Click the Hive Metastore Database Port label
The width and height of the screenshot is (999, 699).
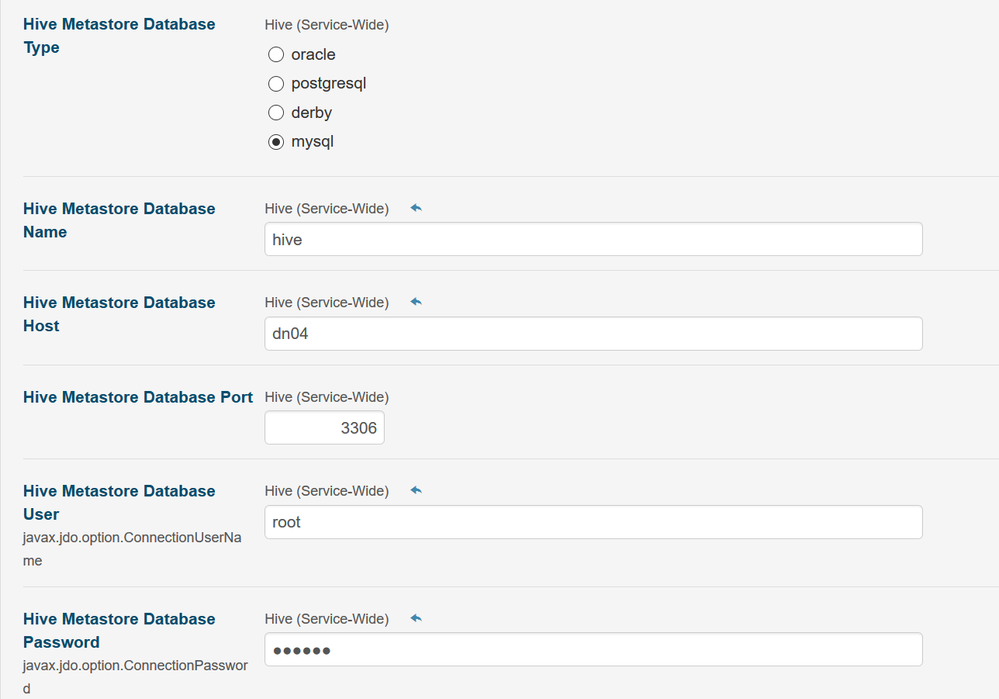(138, 397)
